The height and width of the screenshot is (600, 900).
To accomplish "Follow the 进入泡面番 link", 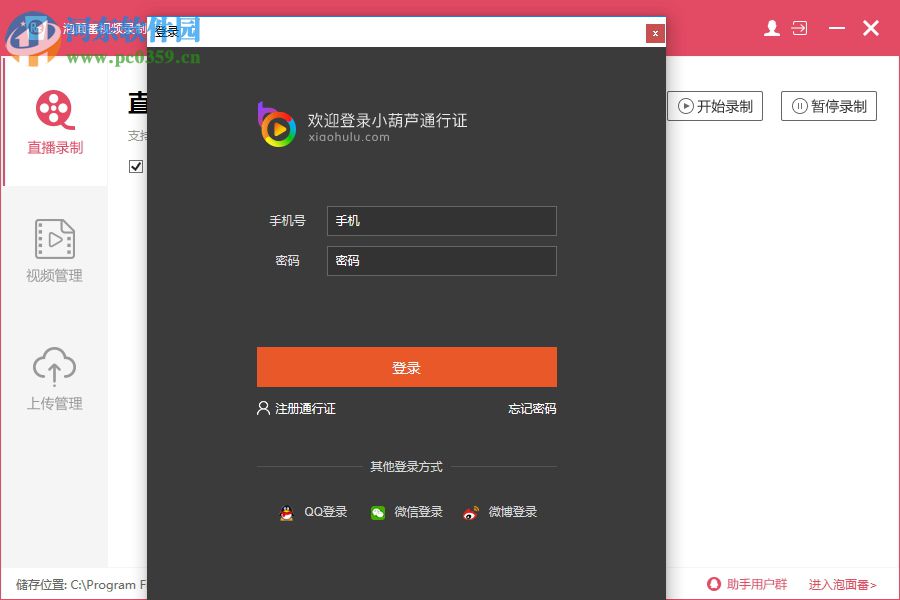I will [x=841, y=584].
